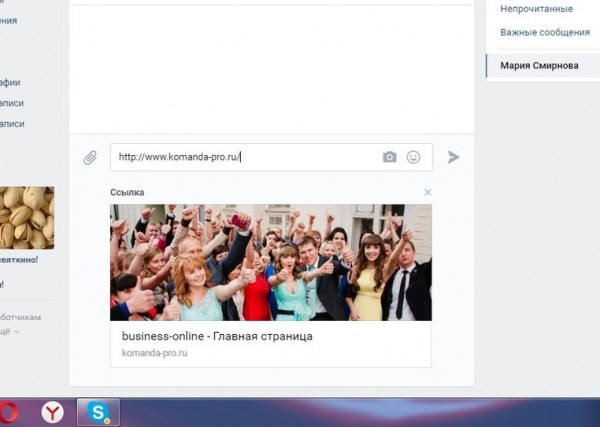Click the paperclip attachment icon

click(x=90, y=158)
